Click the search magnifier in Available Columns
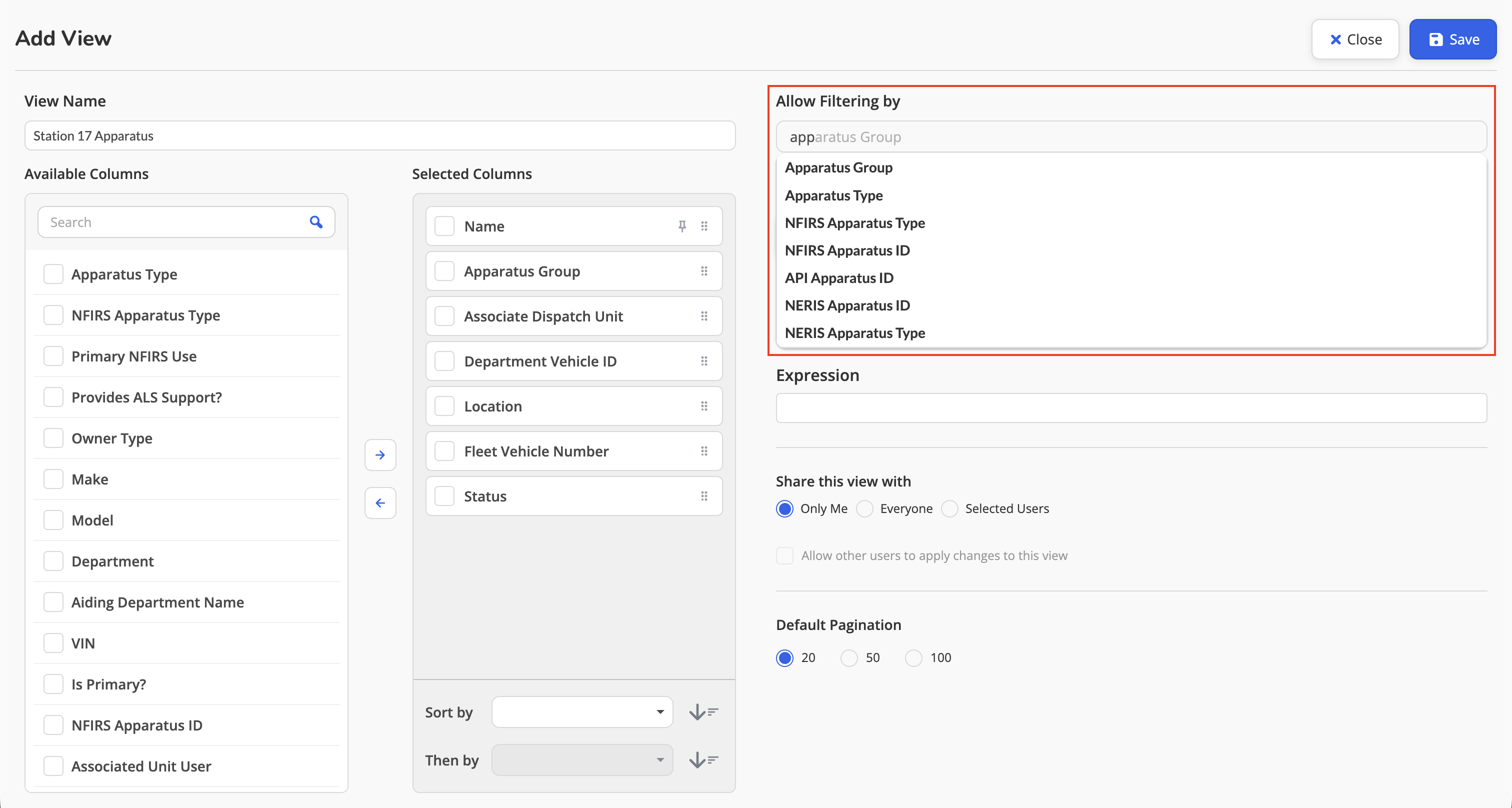1512x808 pixels. click(316, 222)
